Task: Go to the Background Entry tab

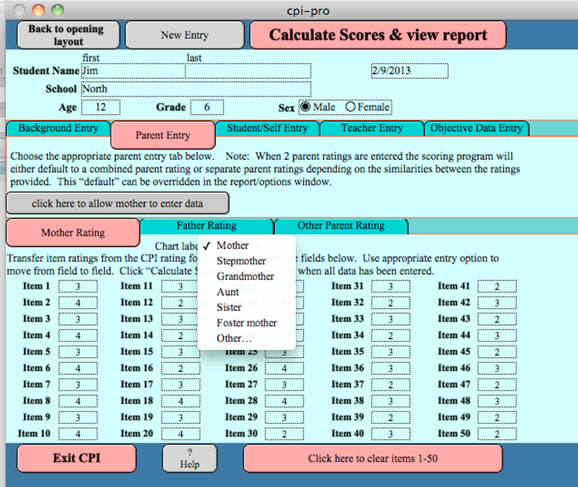Action: tap(58, 128)
